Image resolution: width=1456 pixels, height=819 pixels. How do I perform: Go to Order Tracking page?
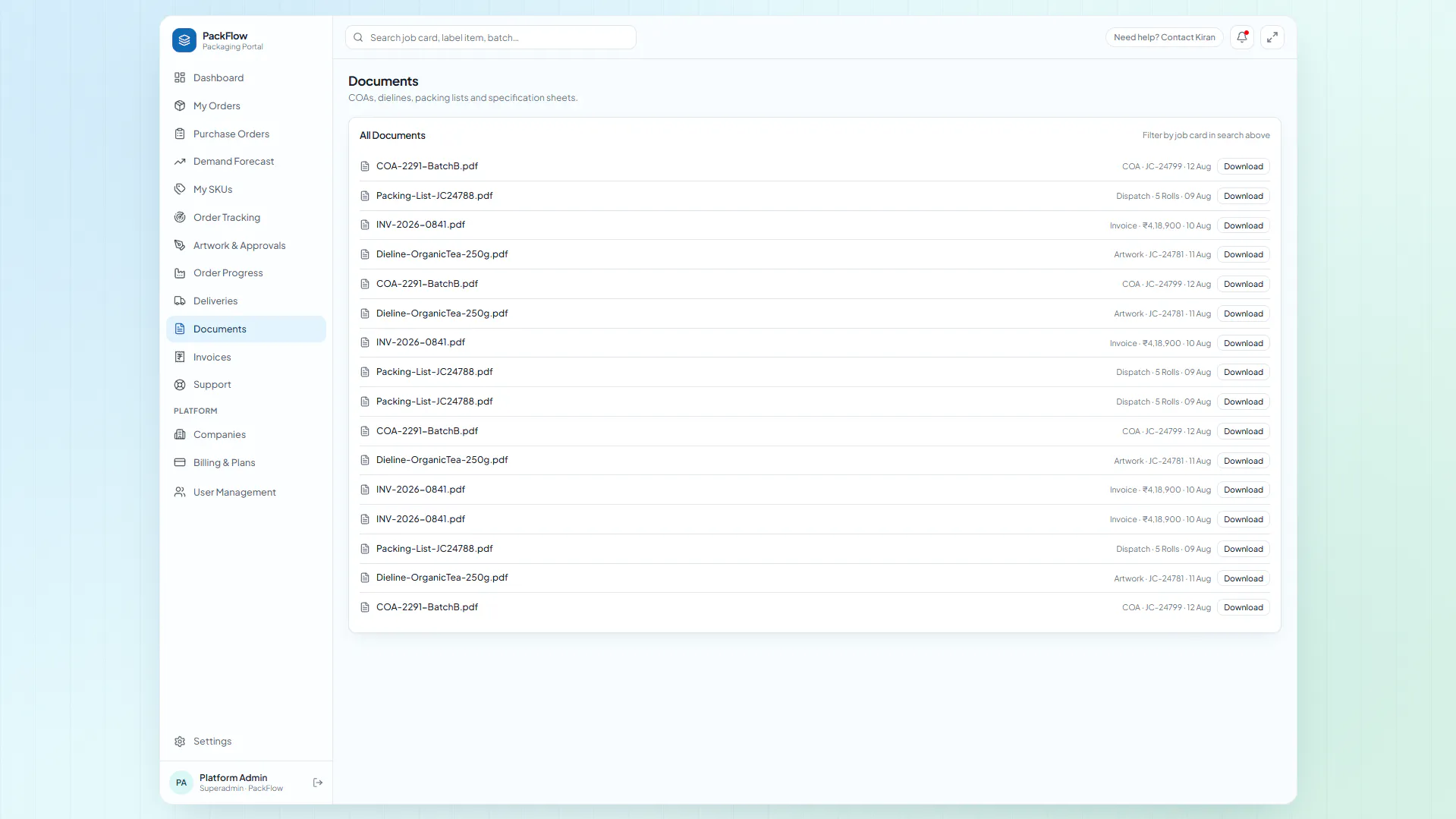[x=246, y=217]
